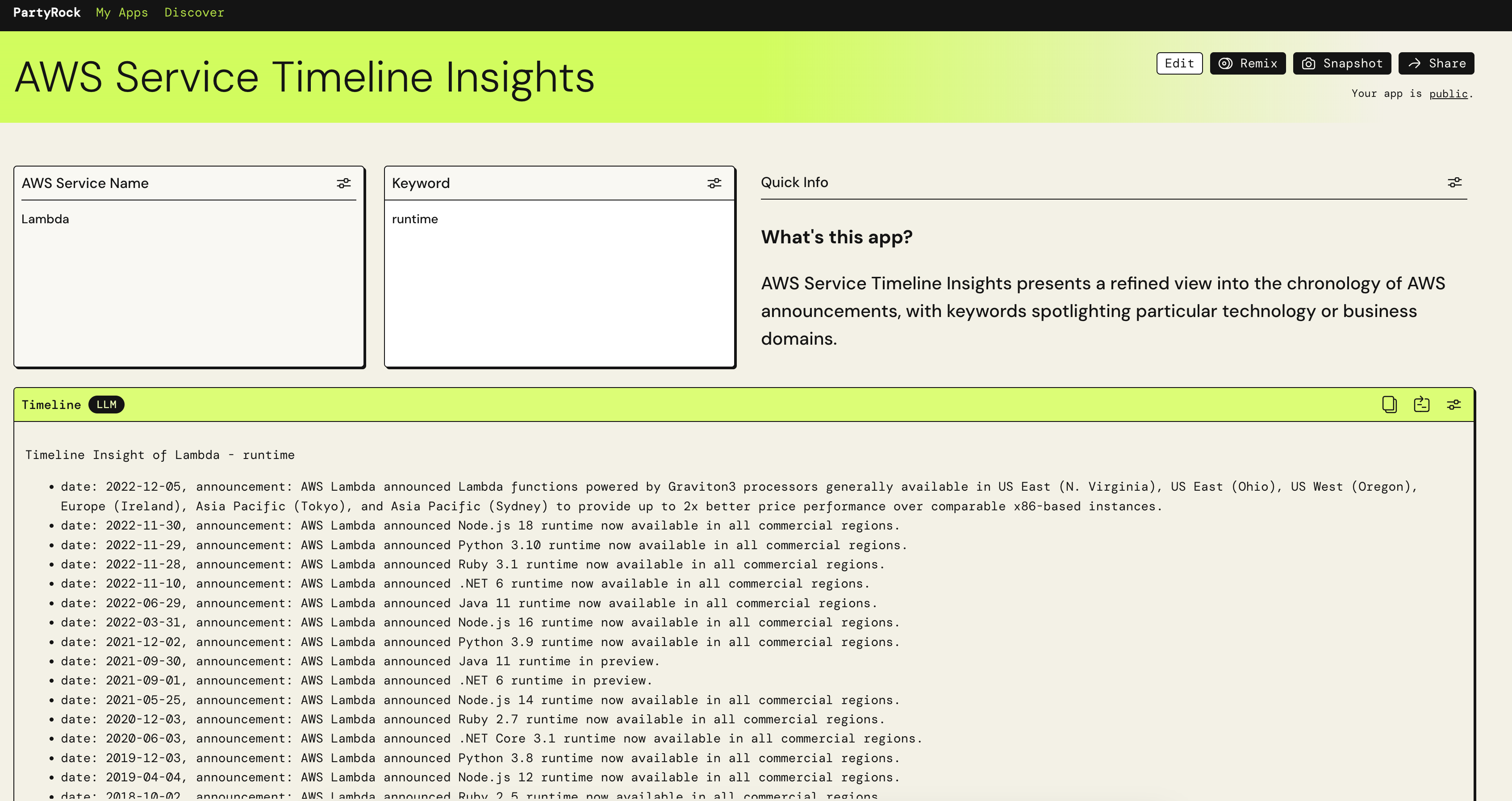Image resolution: width=1512 pixels, height=801 pixels.
Task: Click into the Keyword text field
Action: pos(558,282)
